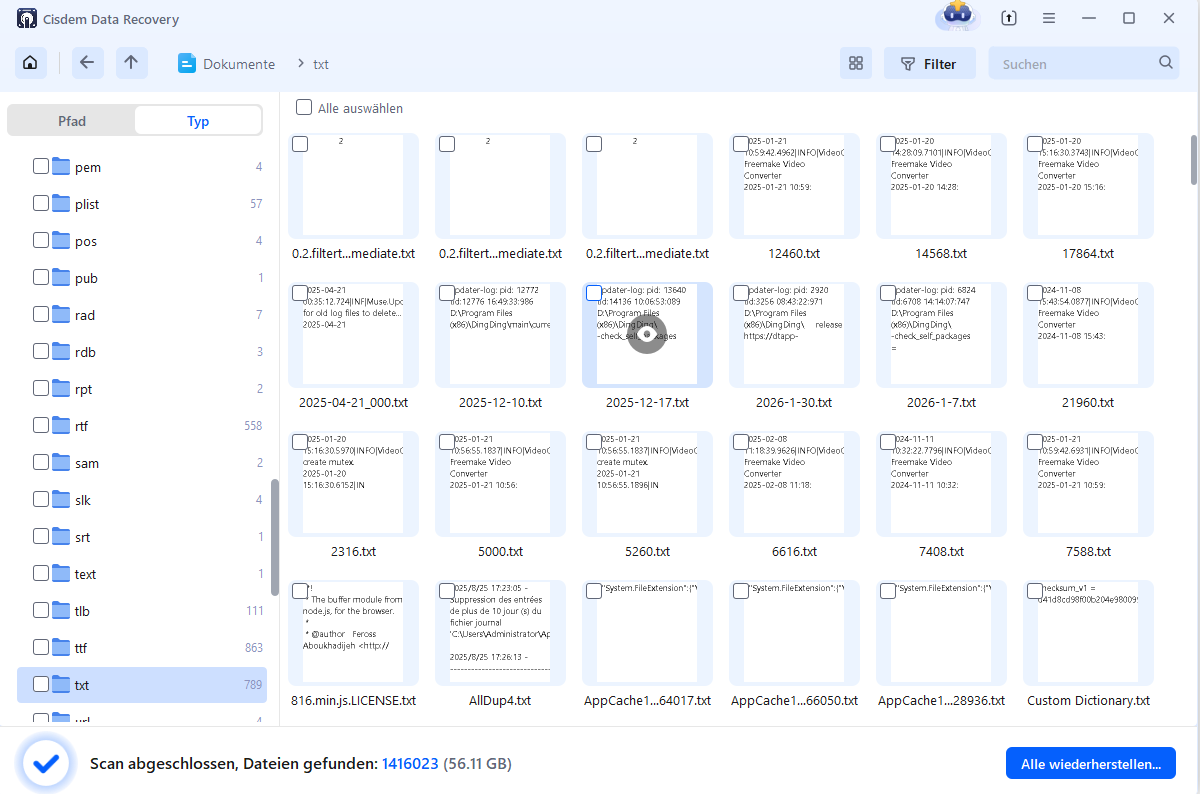Select checkbox on 12460.txt thumbnail
Image resolution: width=1200 pixels, height=794 pixels.
tap(741, 144)
